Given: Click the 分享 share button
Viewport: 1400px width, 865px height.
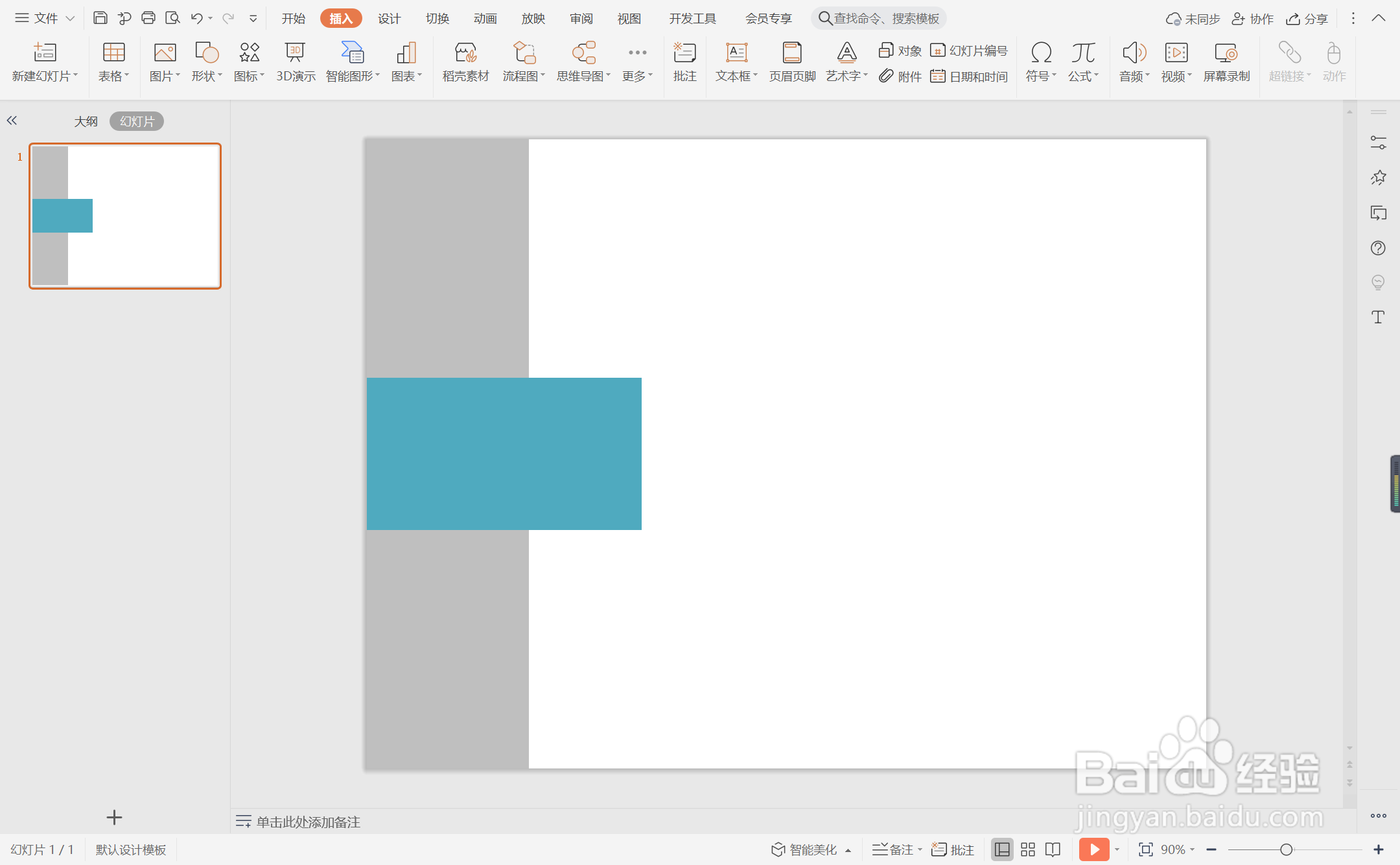Looking at the screenshot, I should [x=1307, y=19].
